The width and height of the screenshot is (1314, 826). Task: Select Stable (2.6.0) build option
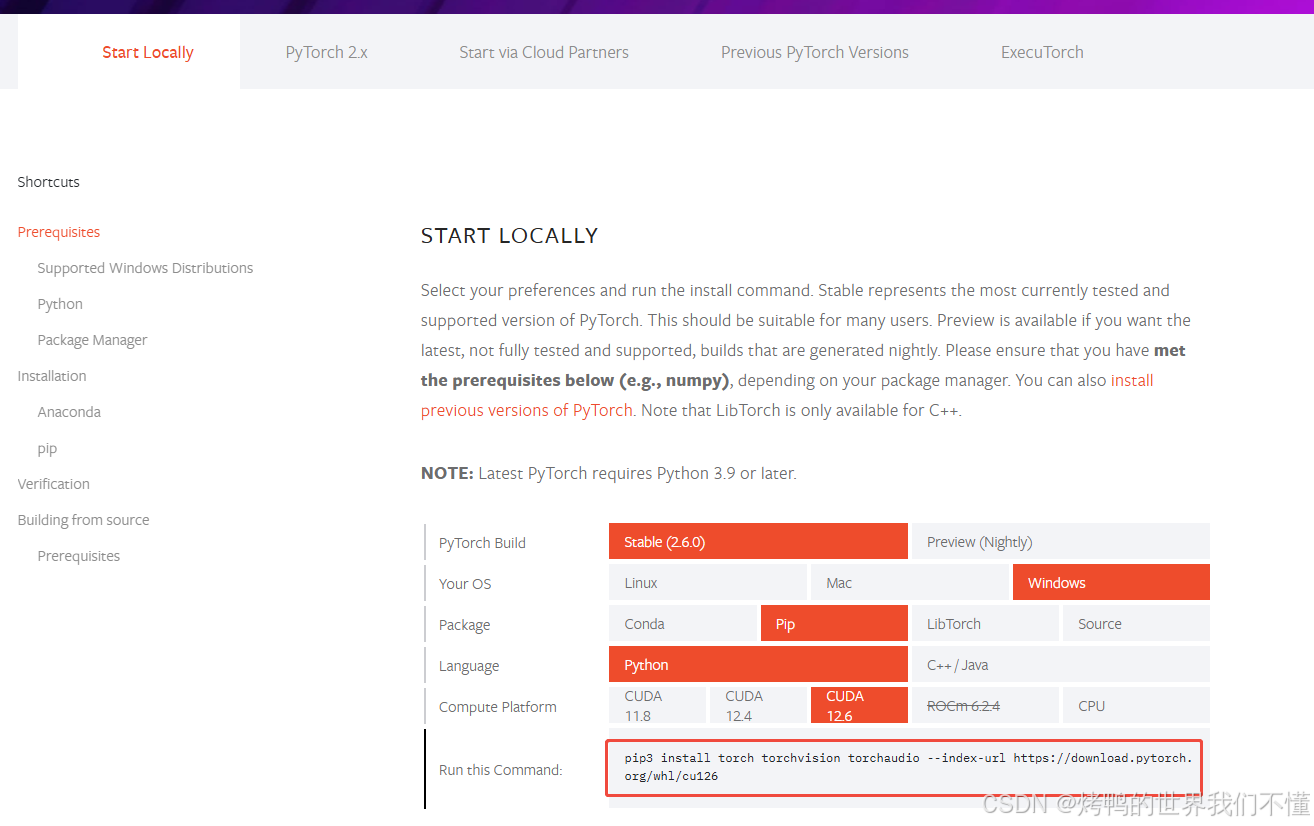tap(758, 541)
